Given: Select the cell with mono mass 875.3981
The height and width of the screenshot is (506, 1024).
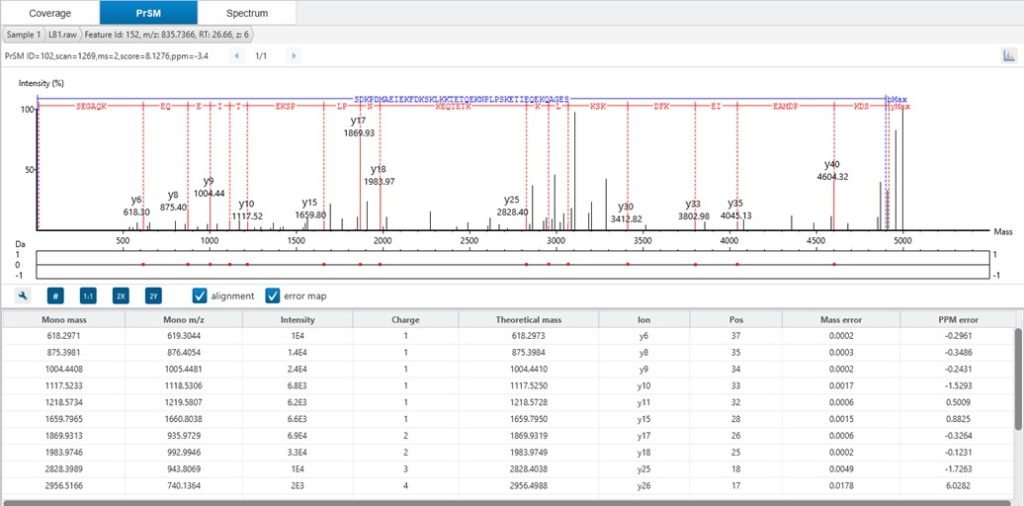Looking at the screenshot, I should click(x=63, y=353).
